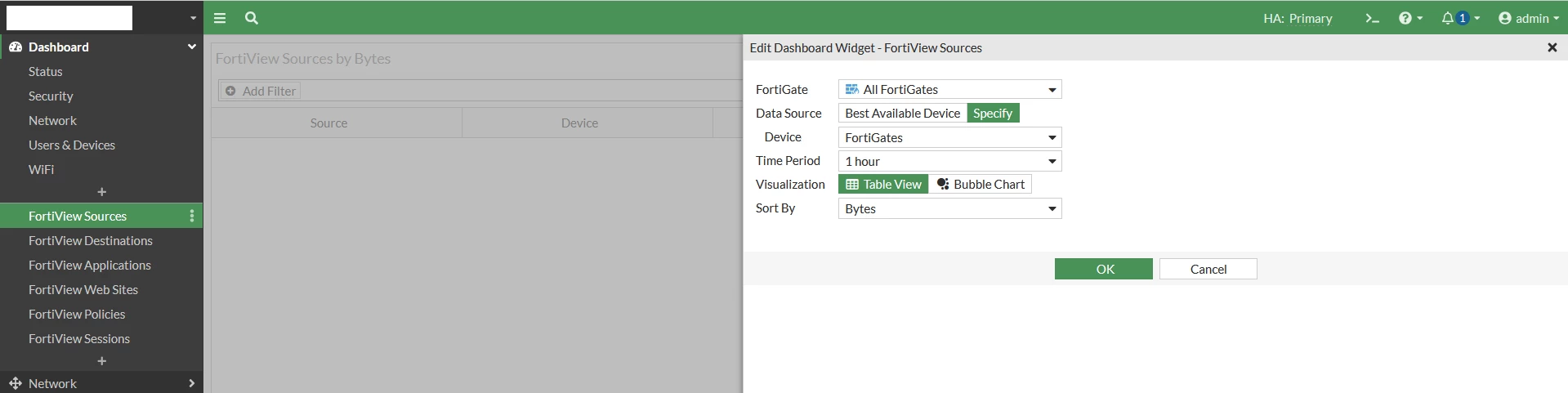Open the FortiGate All FortiGates dropdown
The width and height of the screenshot is (1568, 393).
[x=949, y=89]
